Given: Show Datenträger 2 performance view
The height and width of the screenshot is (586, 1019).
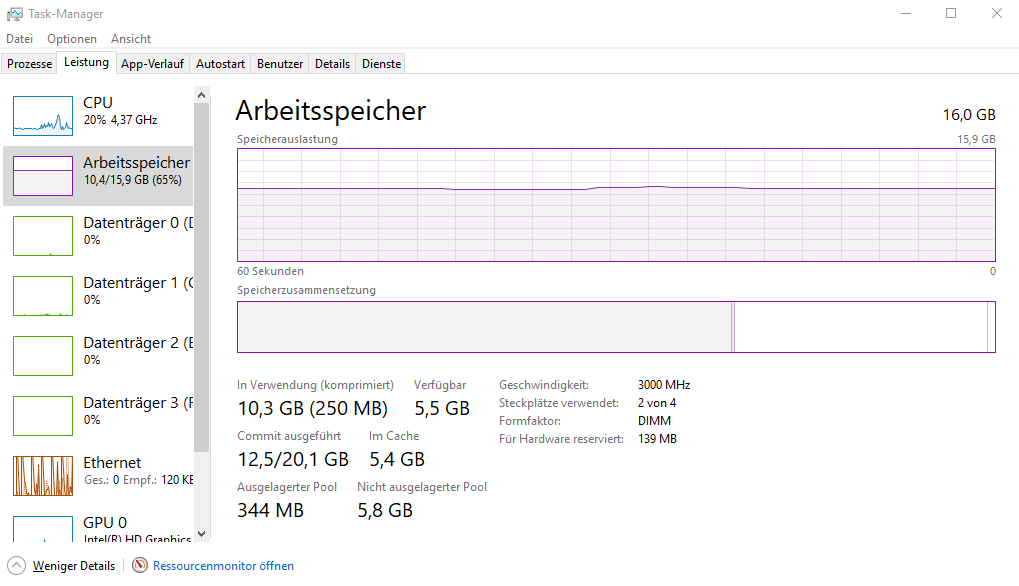Looking at the screenshot, I should click(x=43, y=355).
